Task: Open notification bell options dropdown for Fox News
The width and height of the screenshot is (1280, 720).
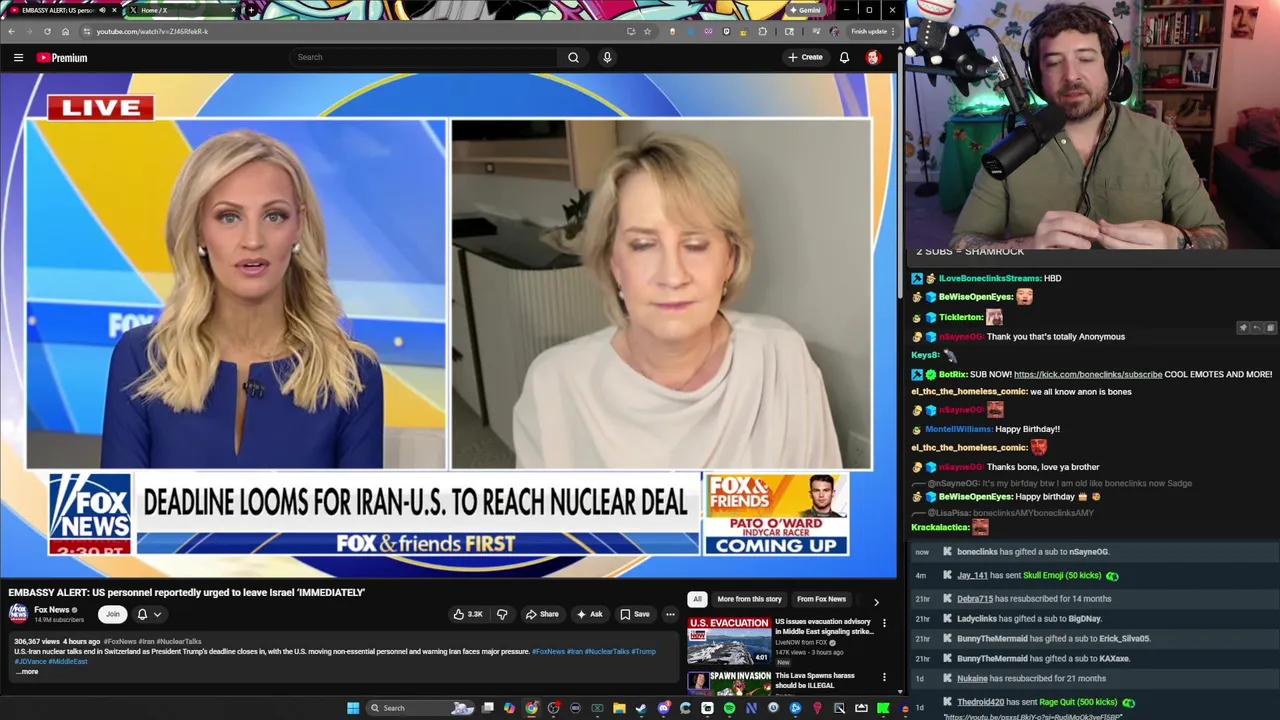Action: 149,614
